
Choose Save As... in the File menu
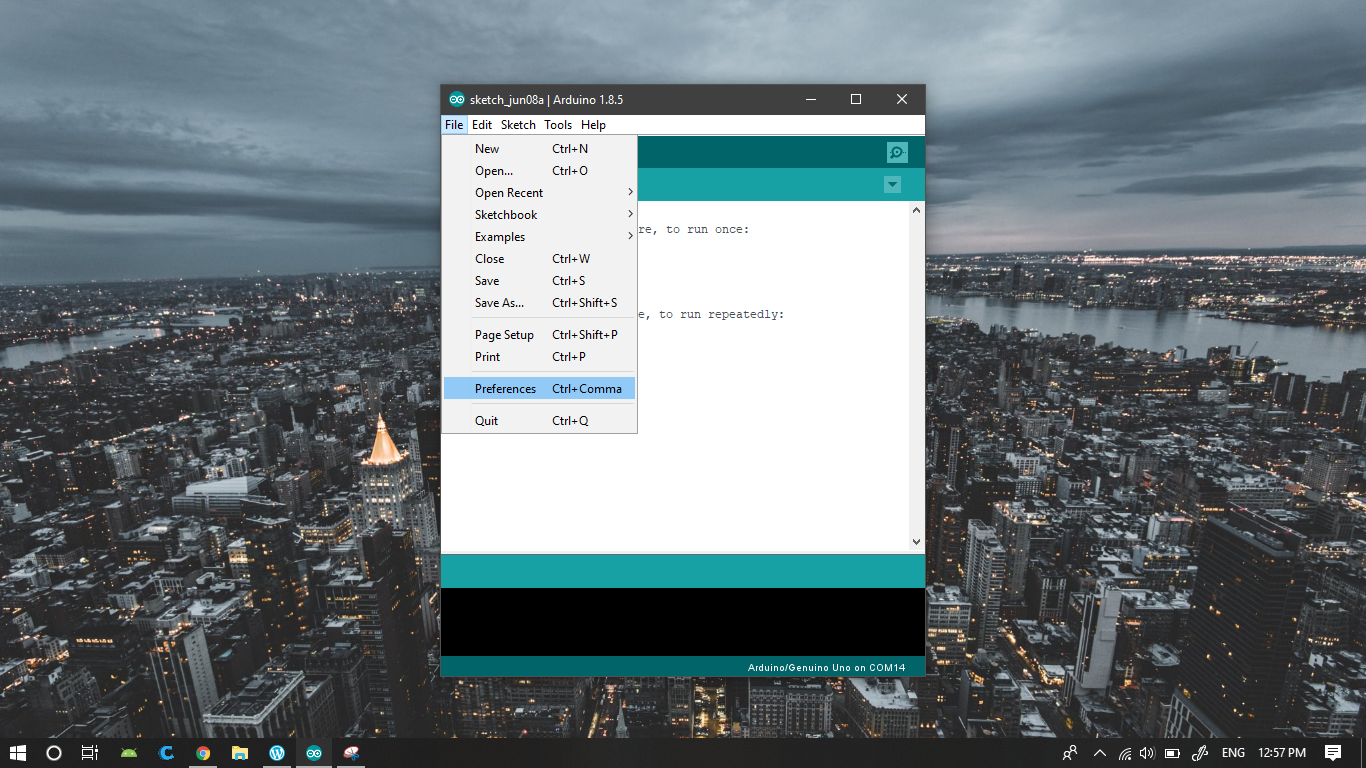pos(498,302)
